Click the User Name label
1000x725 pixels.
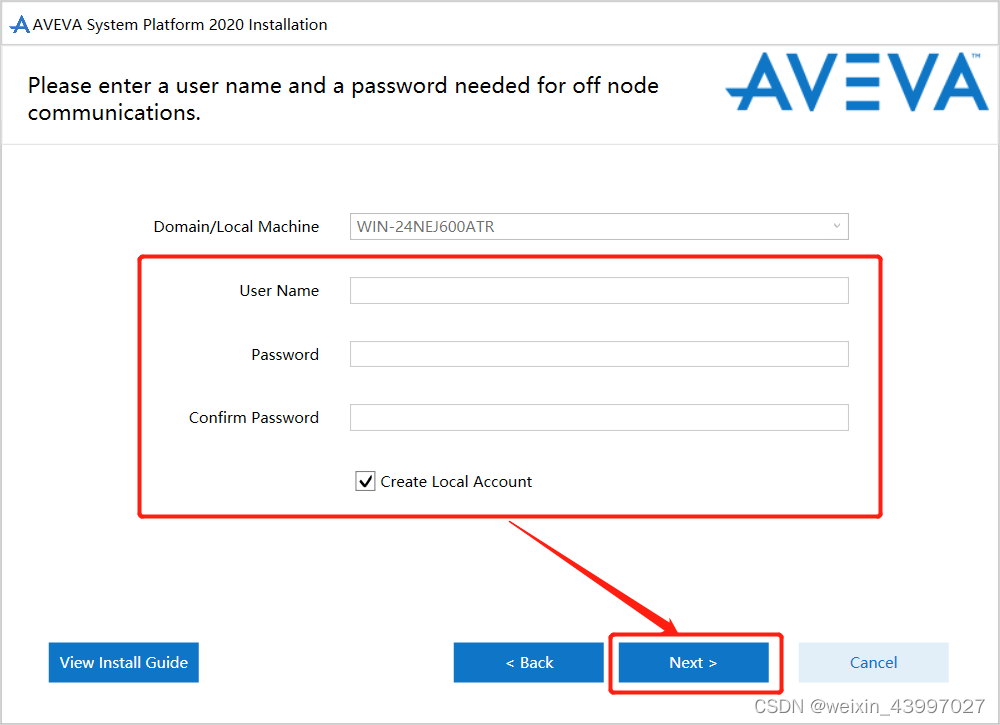[x=279, y=291]
